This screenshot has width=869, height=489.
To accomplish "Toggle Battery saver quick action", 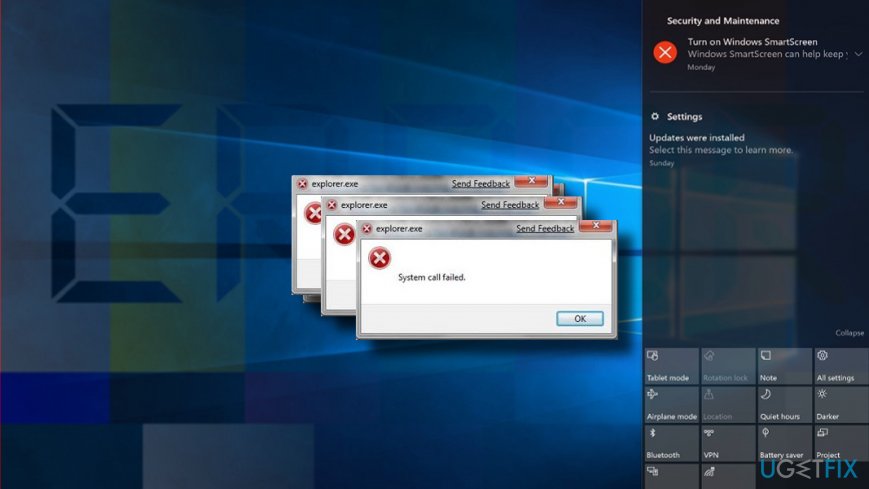I will 784,443.
